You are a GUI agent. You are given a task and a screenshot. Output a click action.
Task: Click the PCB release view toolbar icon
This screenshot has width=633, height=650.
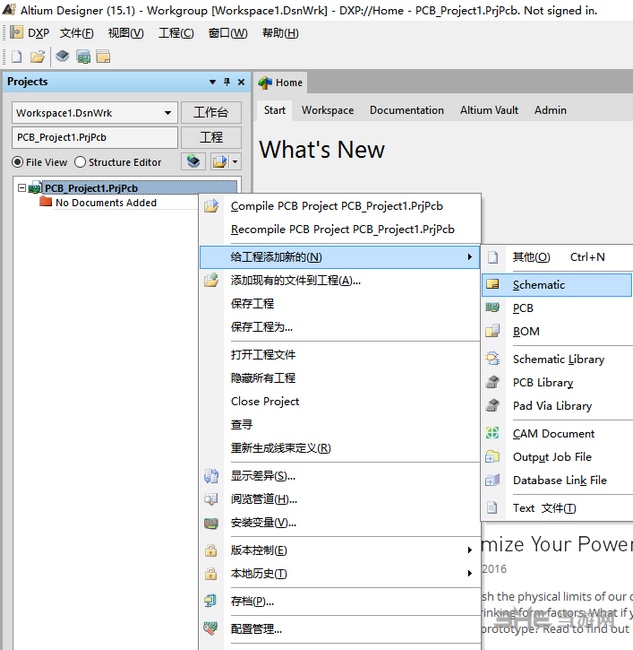(x=83, y=56)
